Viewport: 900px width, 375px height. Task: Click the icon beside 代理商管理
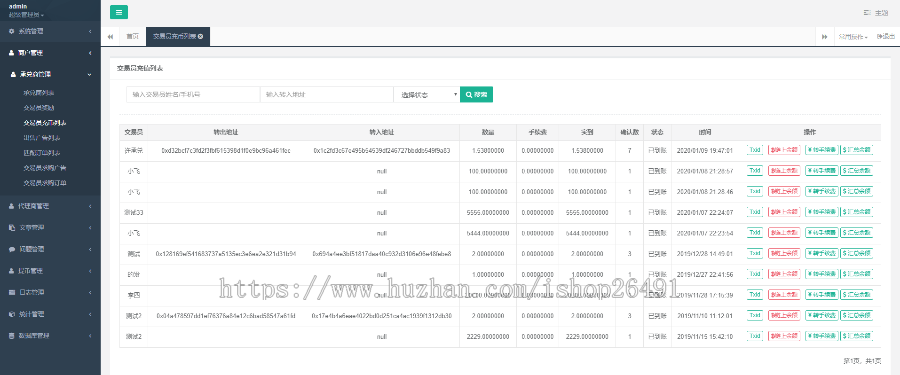(11, 206)
